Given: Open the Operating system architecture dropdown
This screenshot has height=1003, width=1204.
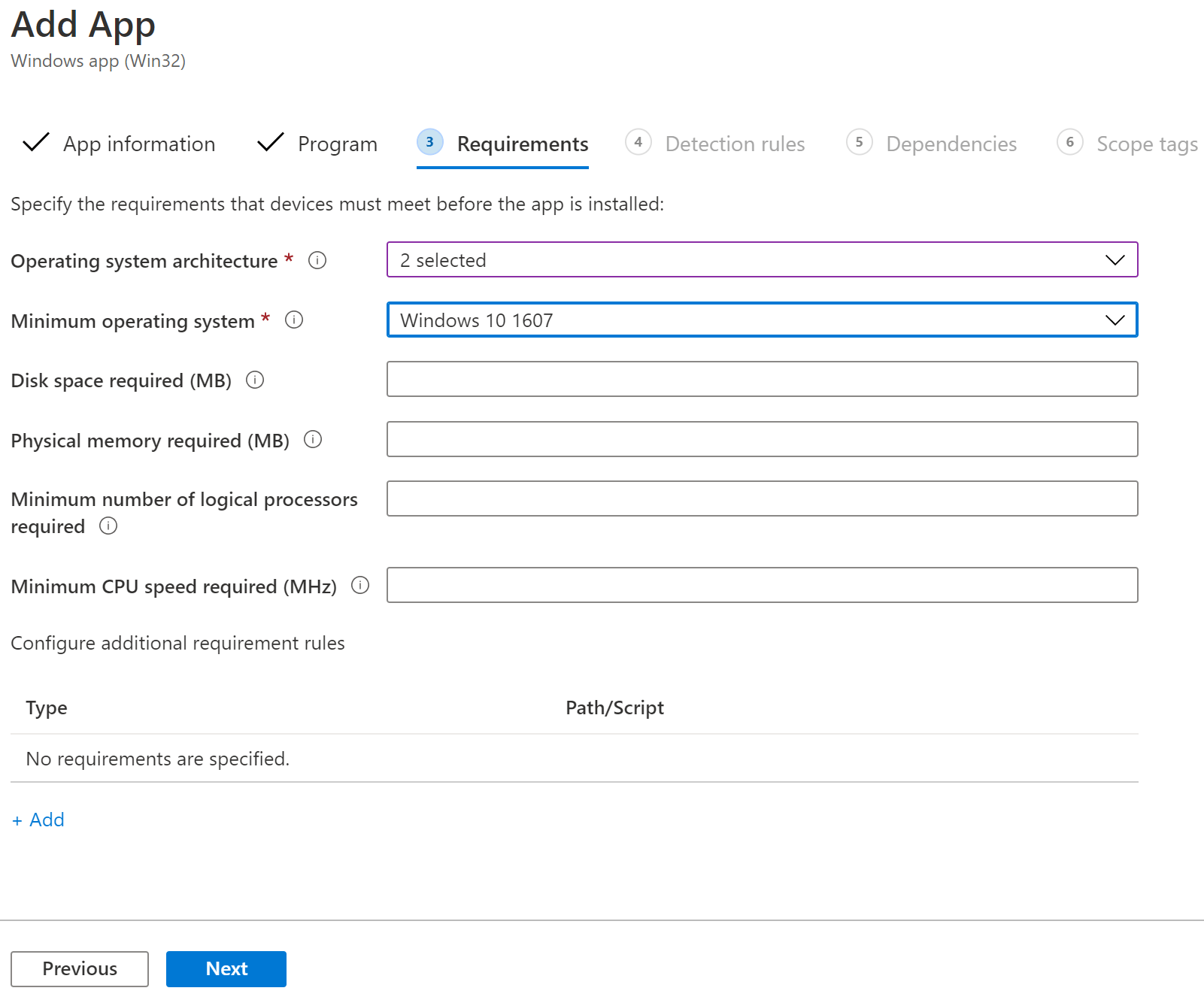Looking at the screenshot, I should pos(762,260).
